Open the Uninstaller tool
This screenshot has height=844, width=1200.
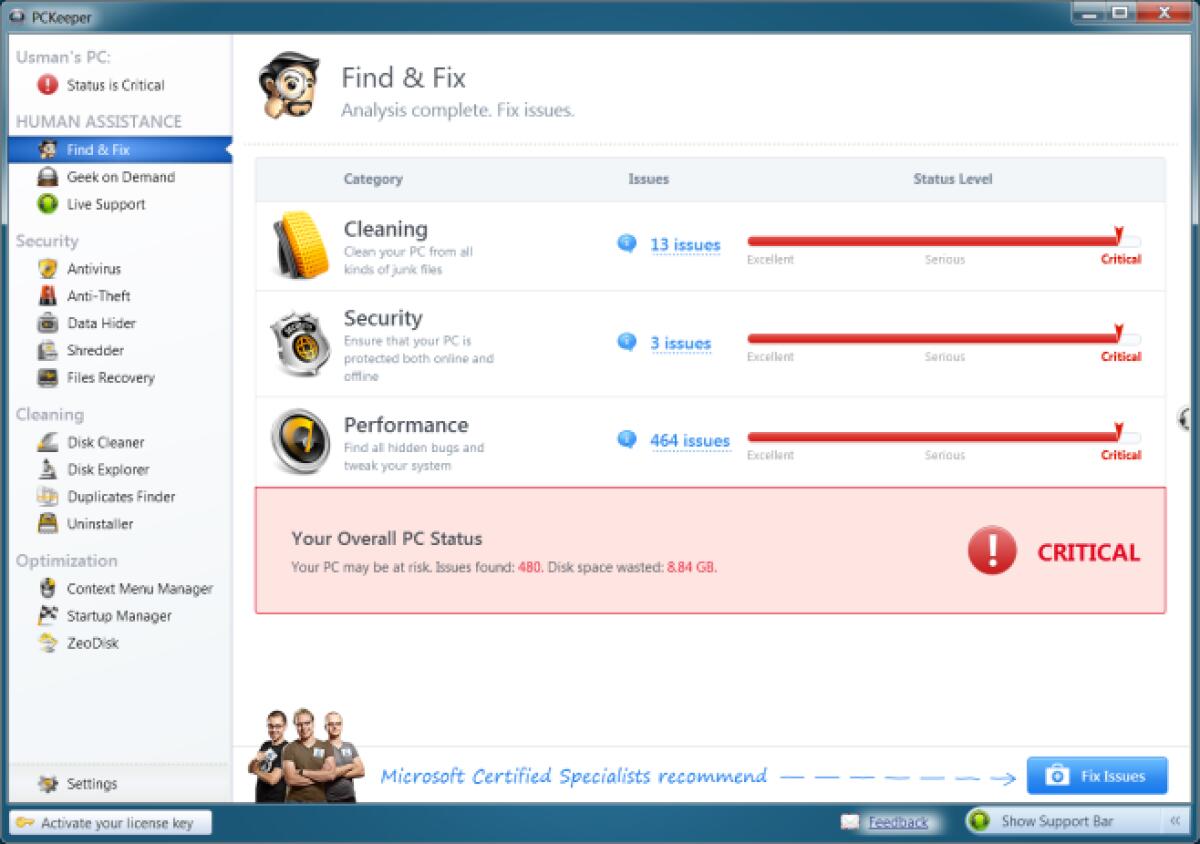97,523
